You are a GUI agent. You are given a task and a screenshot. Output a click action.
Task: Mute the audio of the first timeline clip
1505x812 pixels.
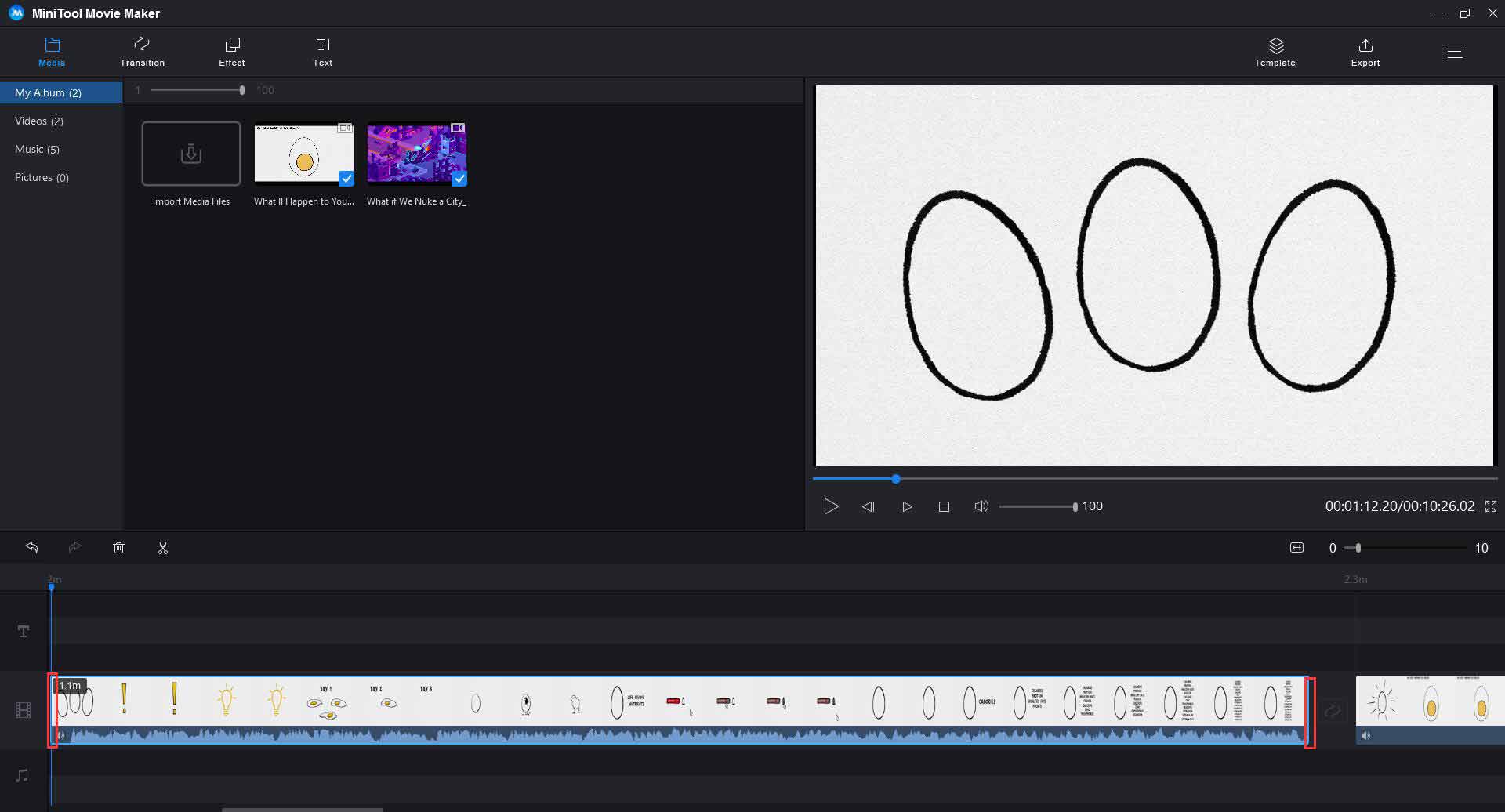point(60,735)
